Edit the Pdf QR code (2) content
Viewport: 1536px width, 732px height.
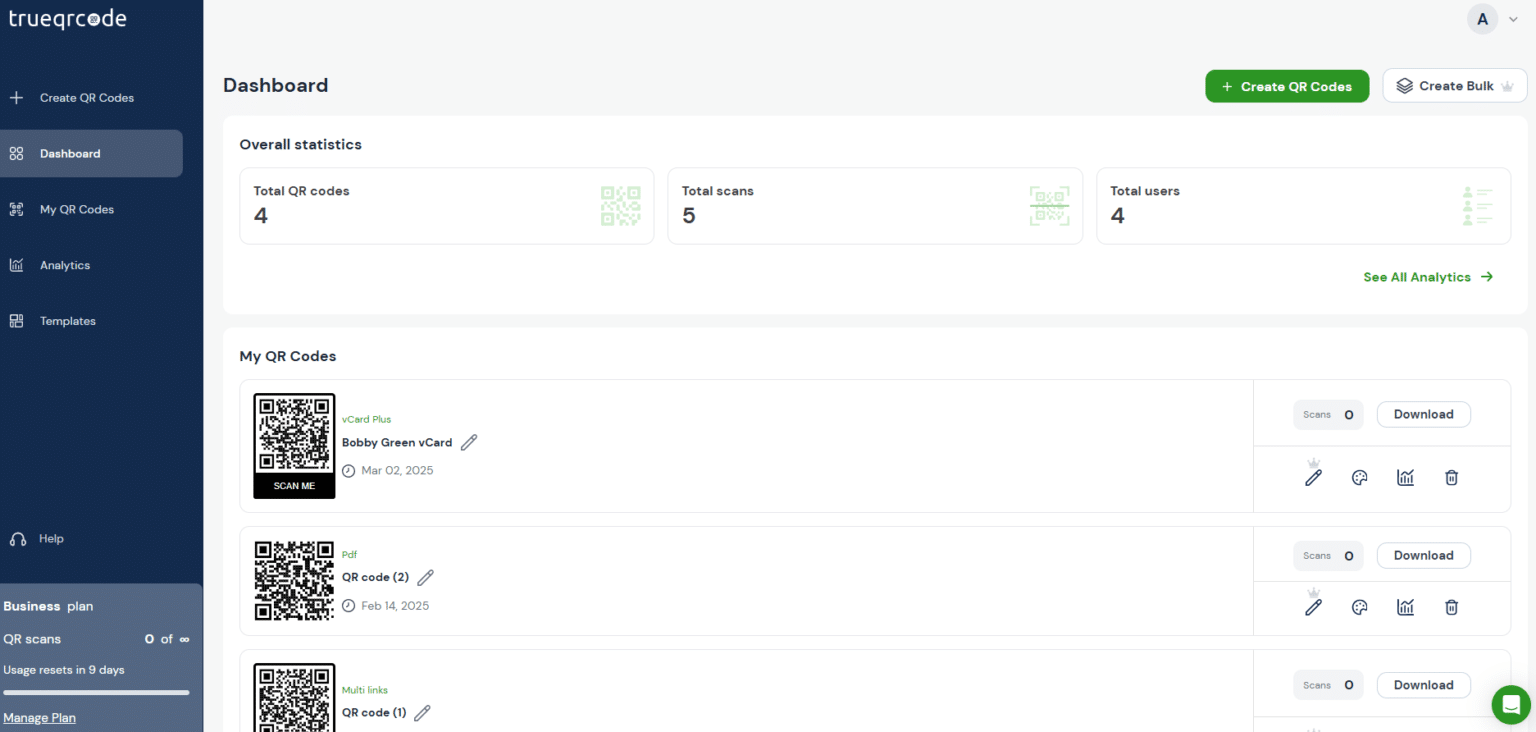(x=1313, y=607)
